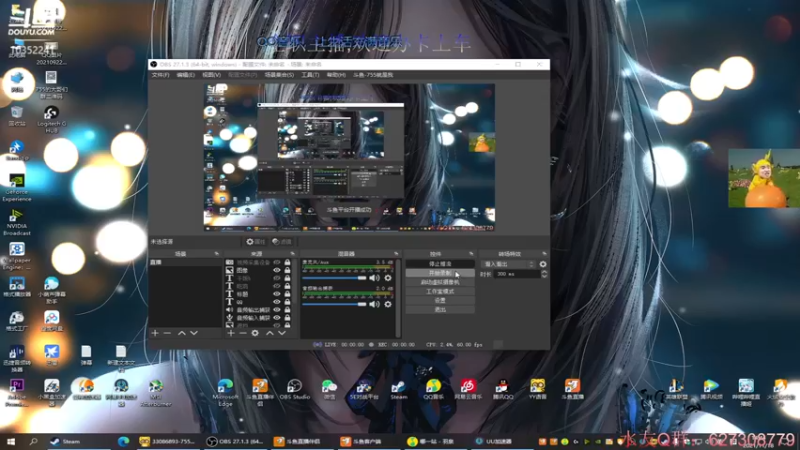Add a new source with the plus icon in 来源 panel

231,333
